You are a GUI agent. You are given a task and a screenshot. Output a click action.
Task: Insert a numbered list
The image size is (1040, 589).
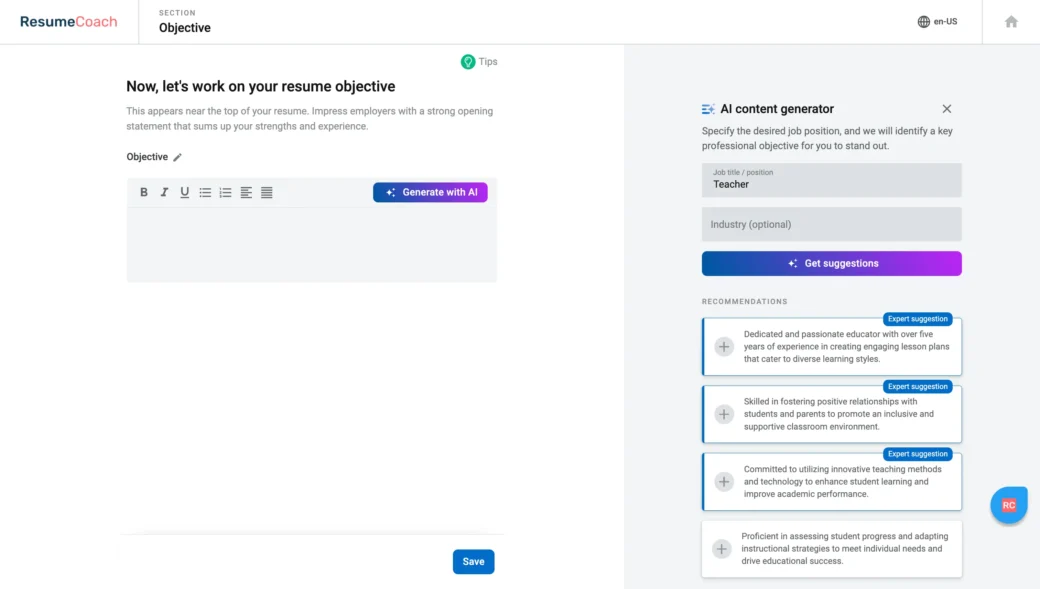(225, 192)
